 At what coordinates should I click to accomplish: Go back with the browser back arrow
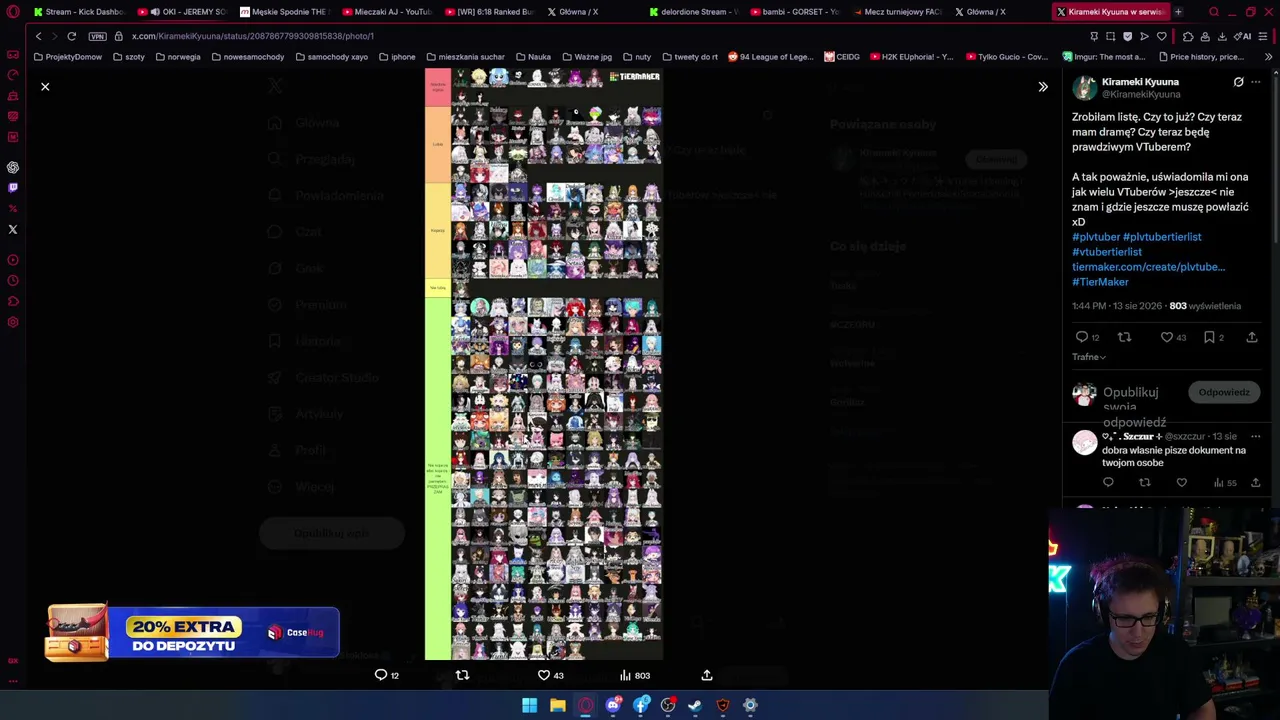pos(39,36)
